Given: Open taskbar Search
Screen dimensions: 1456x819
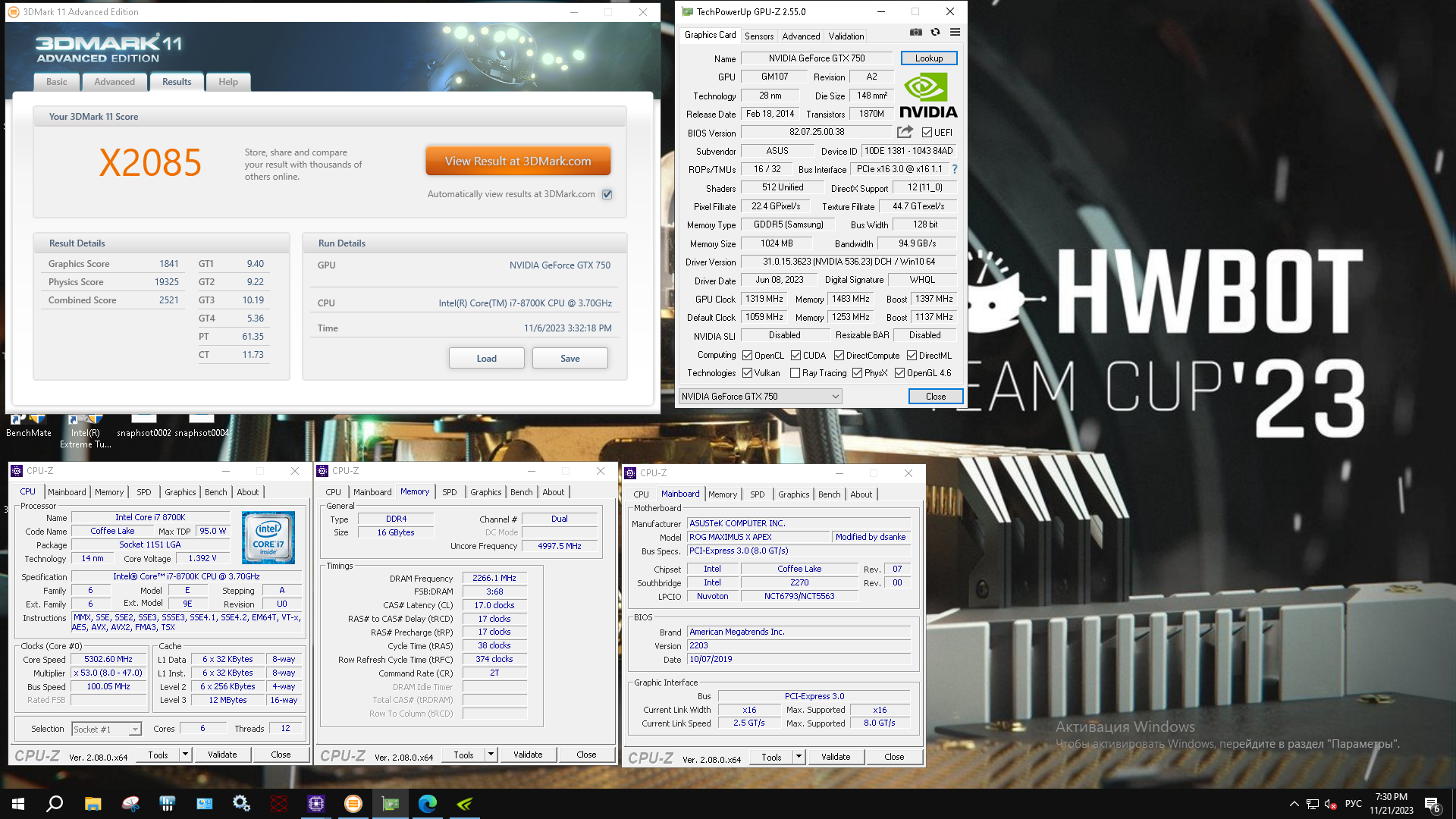Looking at the screenshot, I should (x=55, y=804).
